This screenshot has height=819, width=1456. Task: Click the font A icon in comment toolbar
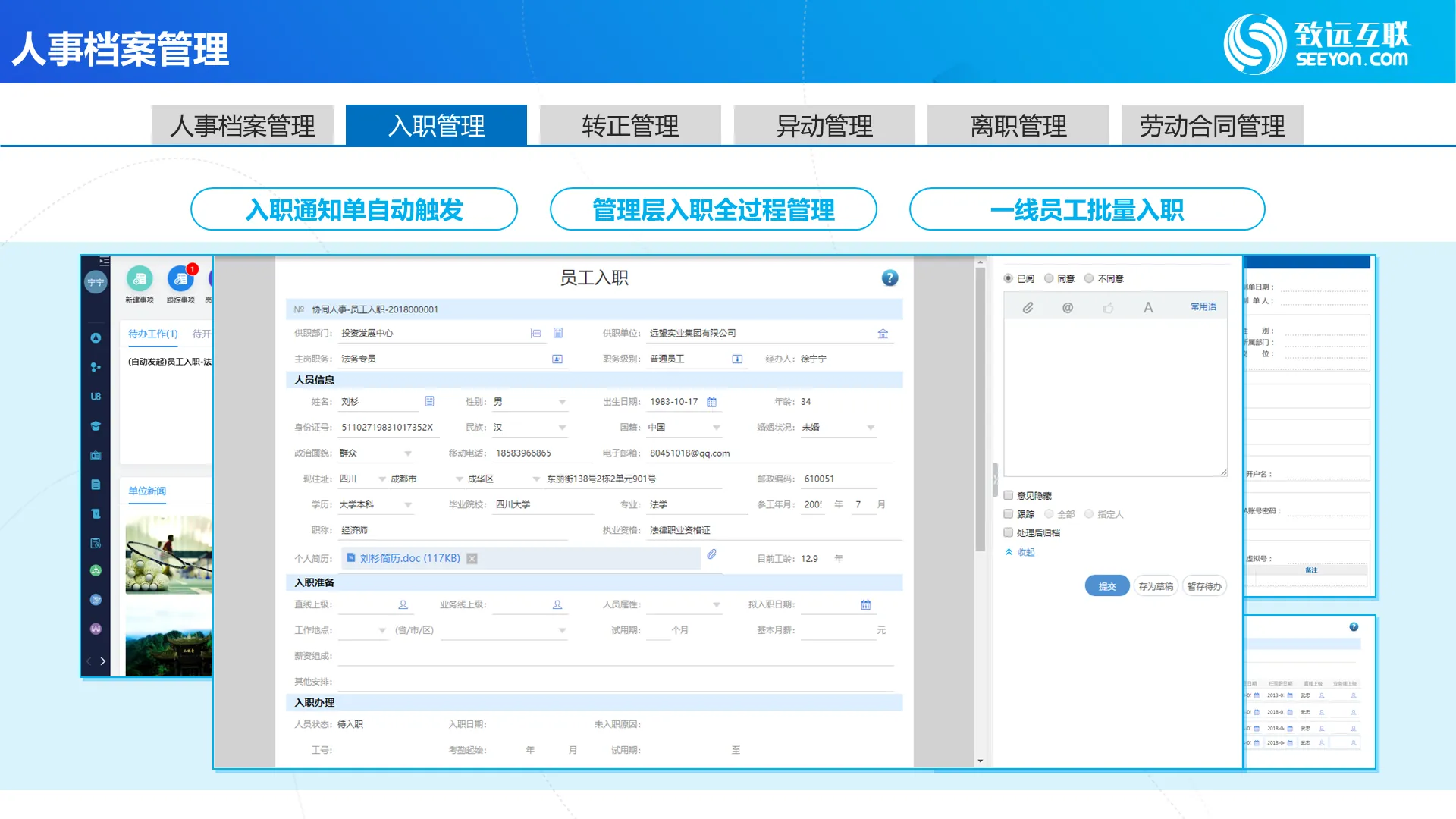[1148, 307]
